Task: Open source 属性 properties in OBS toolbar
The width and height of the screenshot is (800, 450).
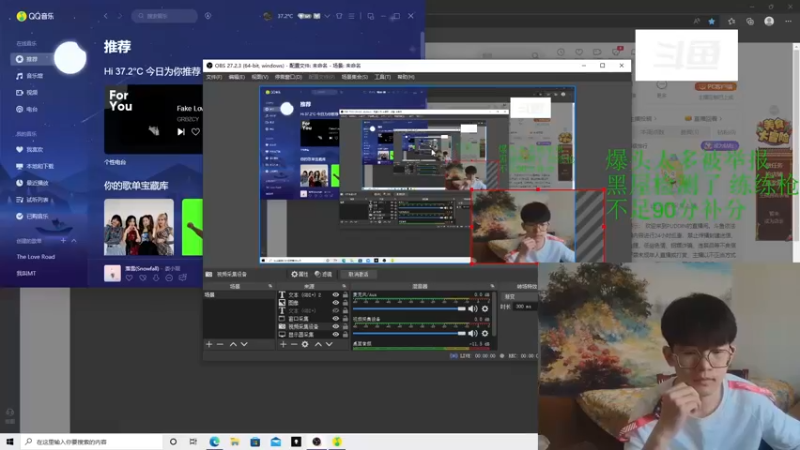Action: click(299, 274)
